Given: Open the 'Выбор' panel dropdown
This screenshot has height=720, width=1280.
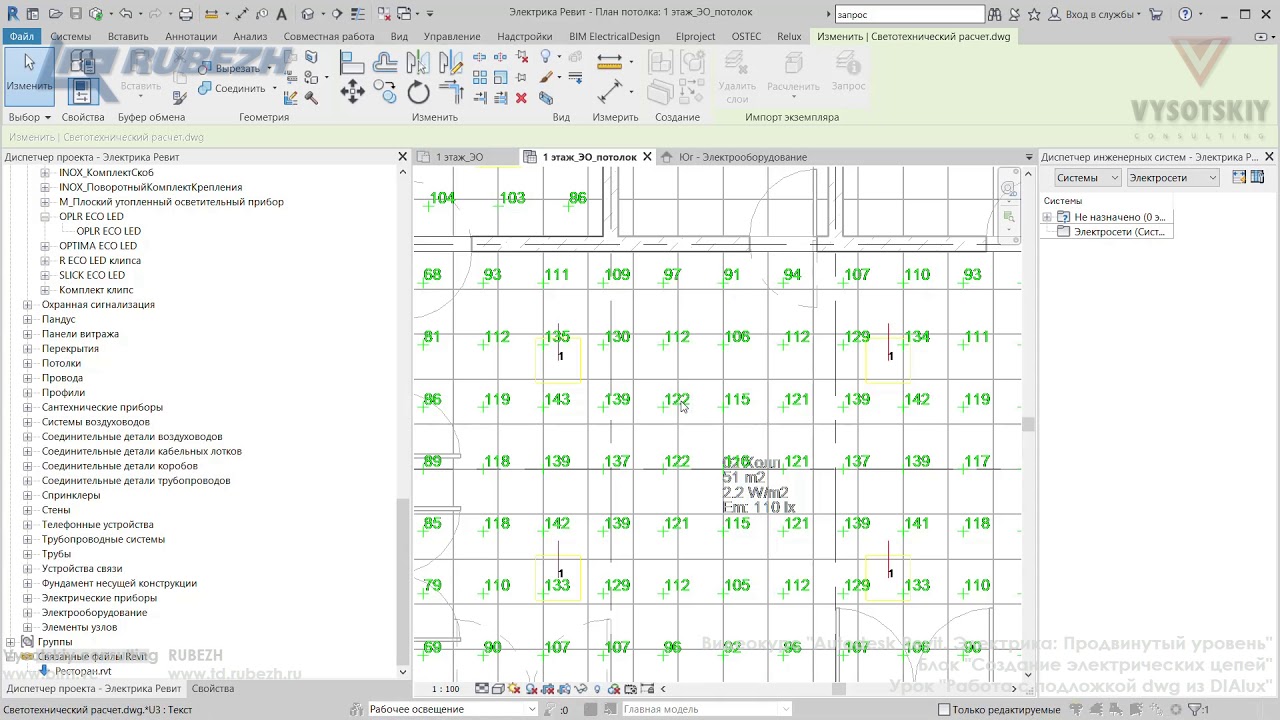Looking at the screenshot, I should 30,117.
